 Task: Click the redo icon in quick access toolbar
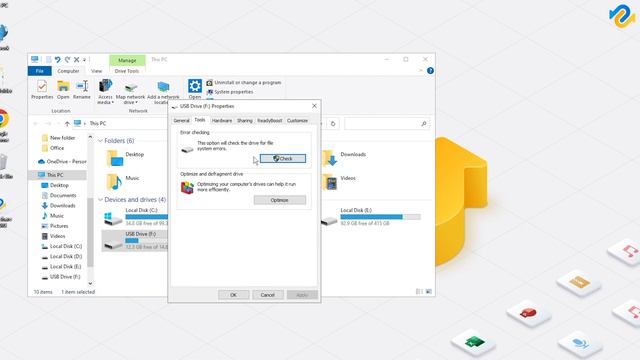coord(67,60)
